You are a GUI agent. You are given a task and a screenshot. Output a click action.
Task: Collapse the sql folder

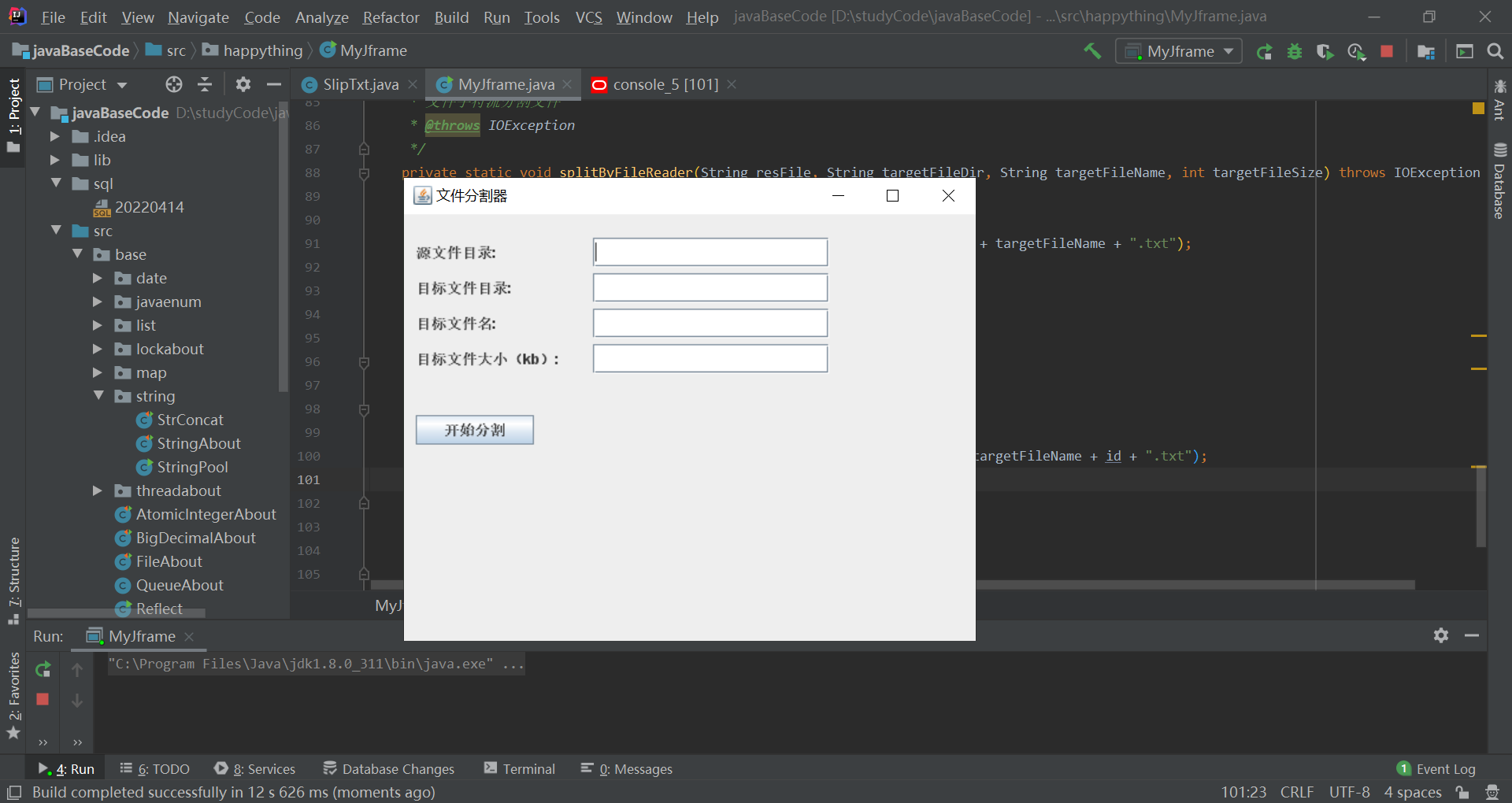[x=56, y=183]
